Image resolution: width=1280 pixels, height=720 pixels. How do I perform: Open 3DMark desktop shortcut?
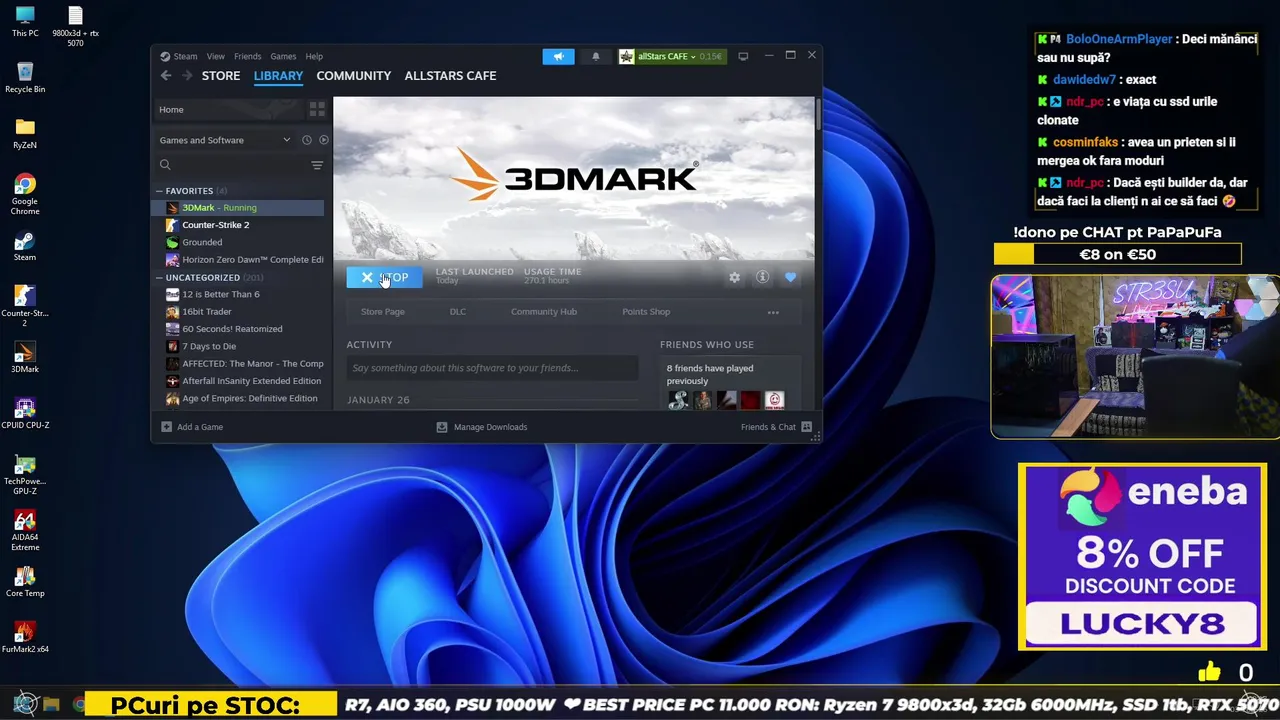(25, 358)
